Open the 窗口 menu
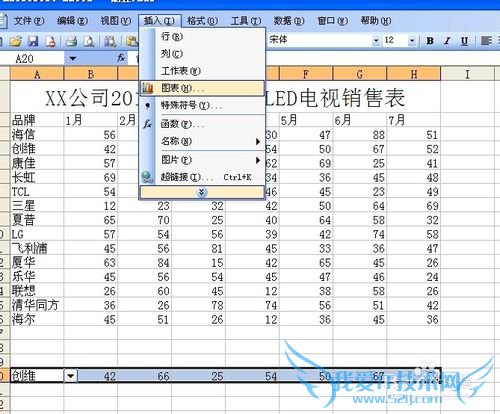Screen dimensions: 500x414 pyautogui.click(x=332, y=21)
